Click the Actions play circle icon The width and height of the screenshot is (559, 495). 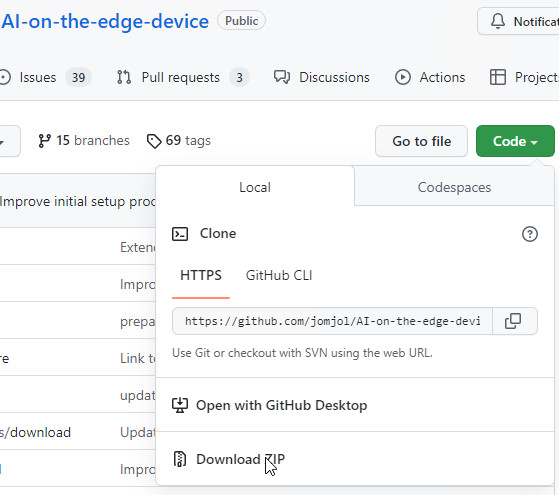[403, 77]
